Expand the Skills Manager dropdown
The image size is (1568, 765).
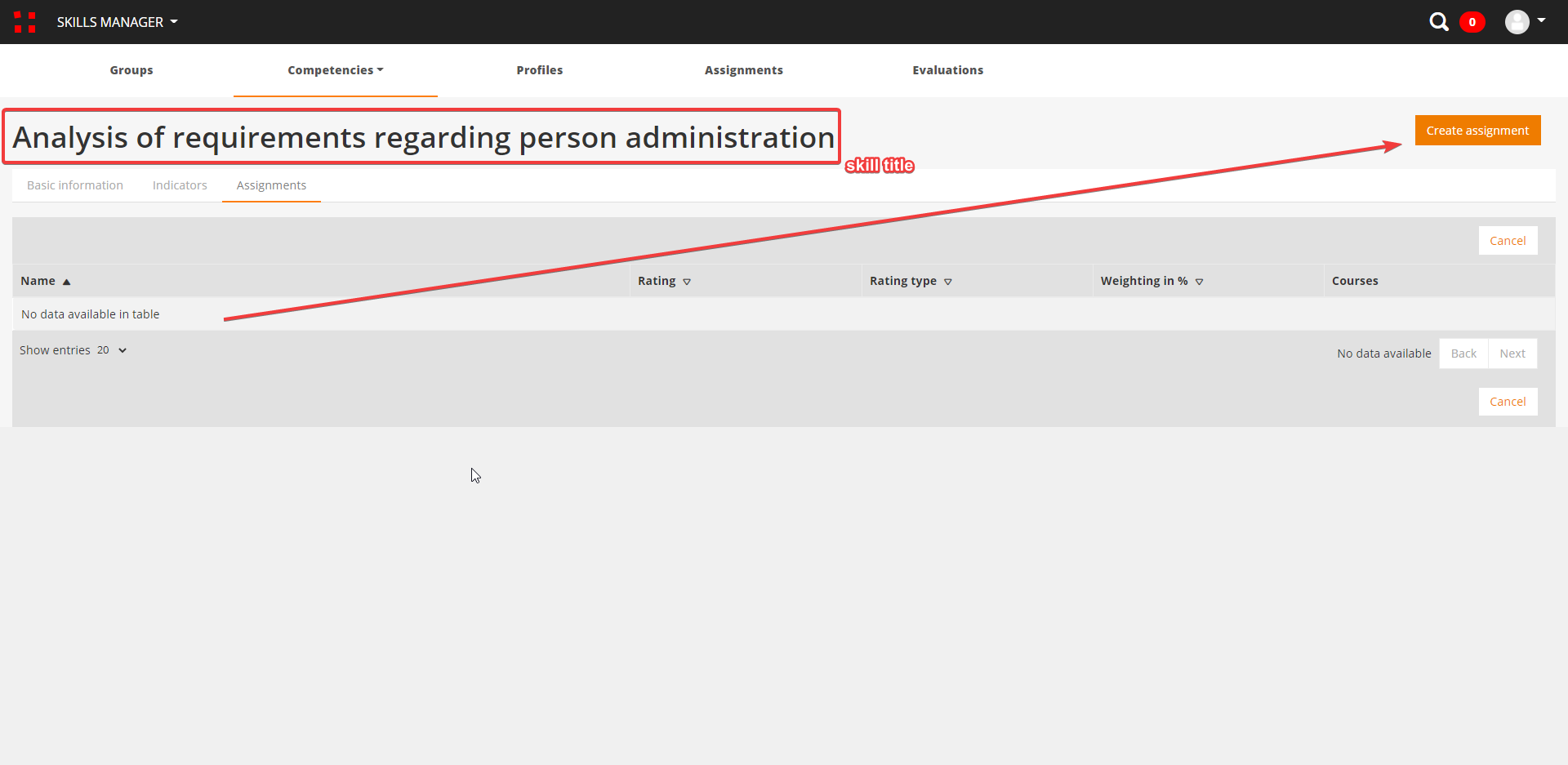point(117,22)
